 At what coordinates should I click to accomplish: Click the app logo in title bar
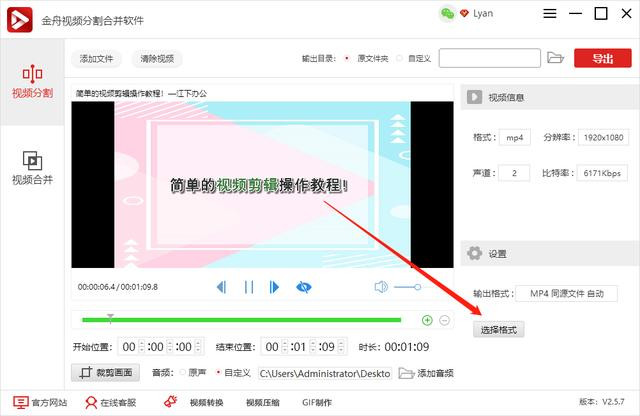[x=20, y=19]
